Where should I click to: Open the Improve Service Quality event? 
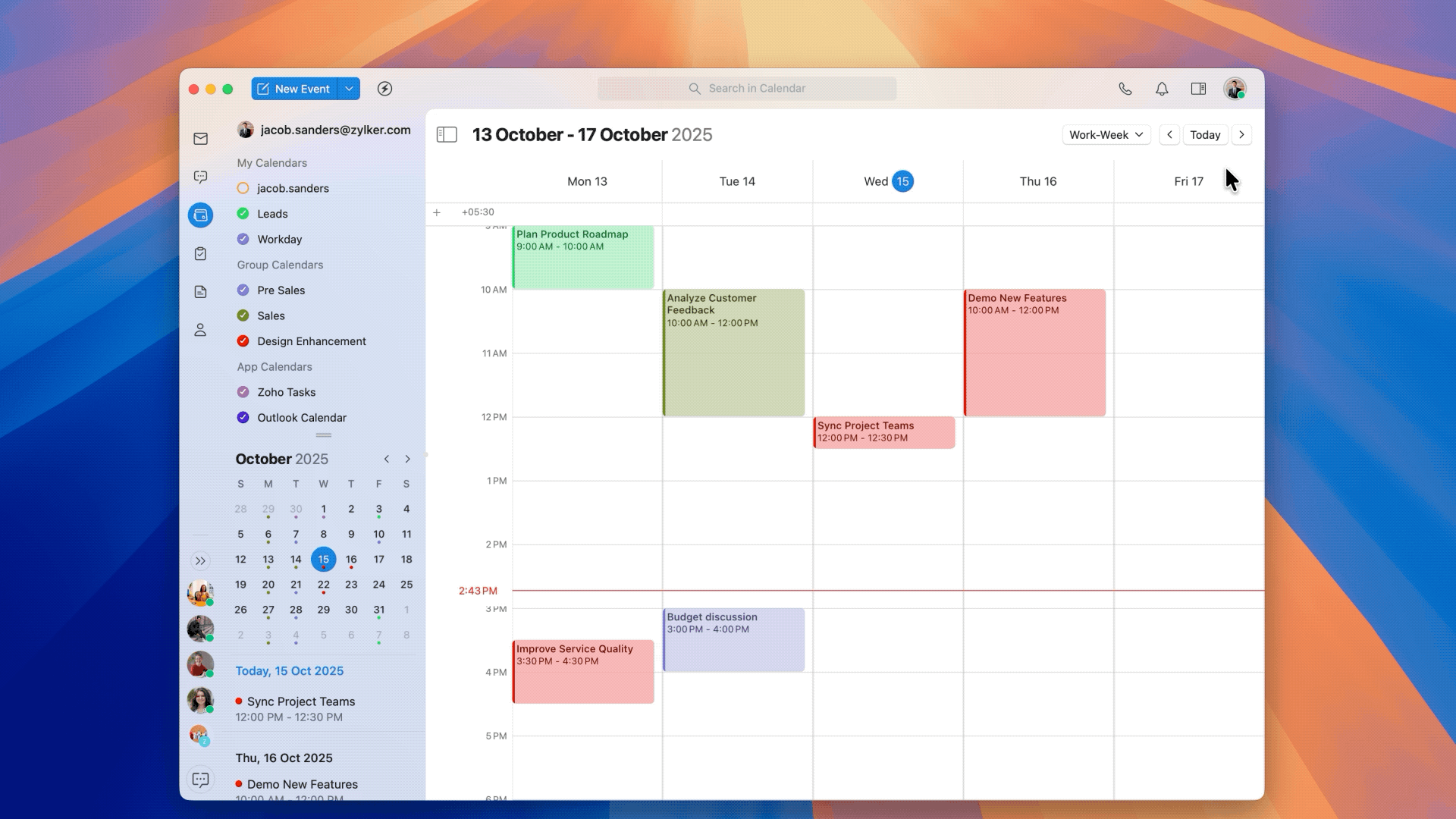click(583, 672)
